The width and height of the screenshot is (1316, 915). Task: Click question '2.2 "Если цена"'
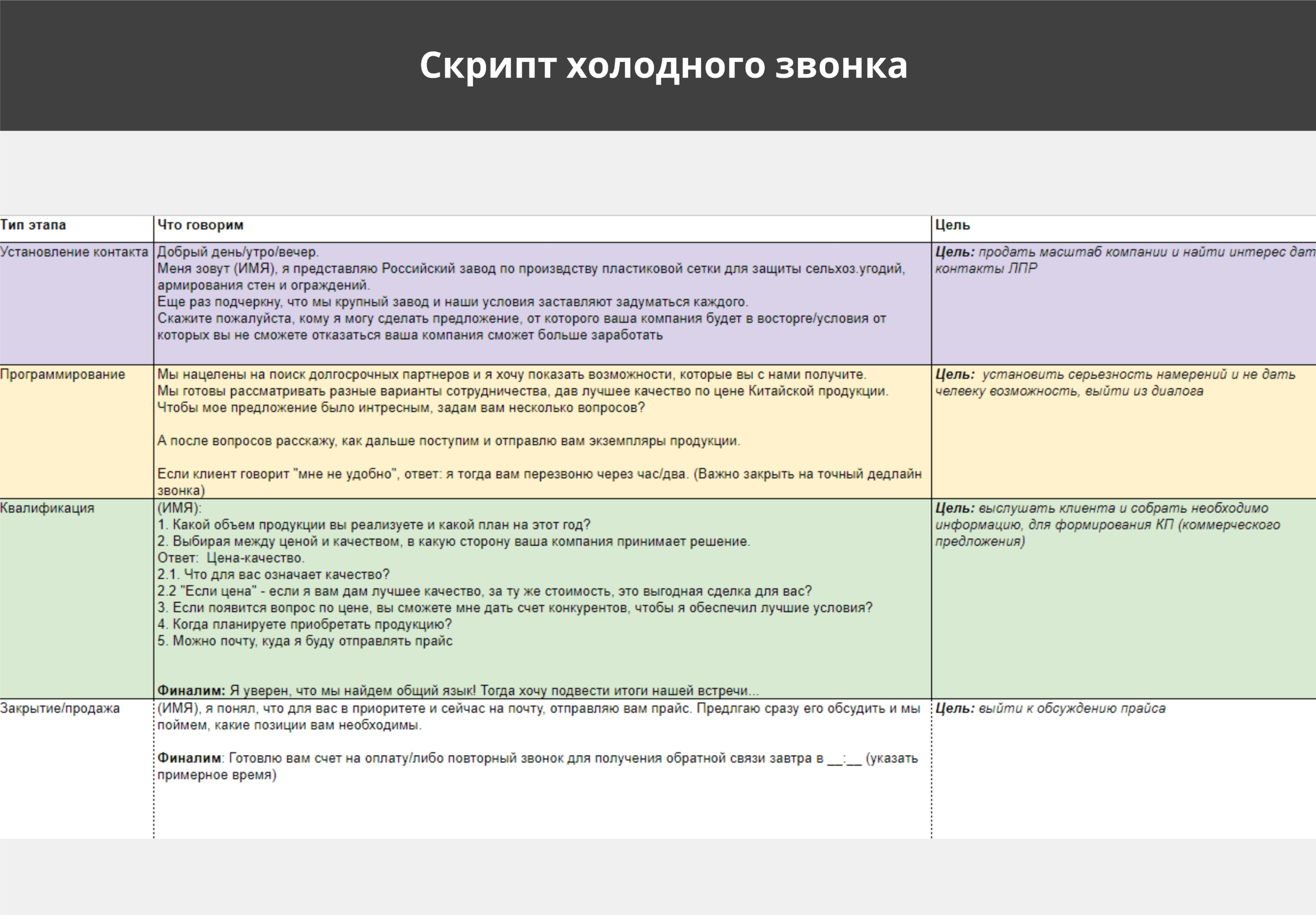(484, 591)
